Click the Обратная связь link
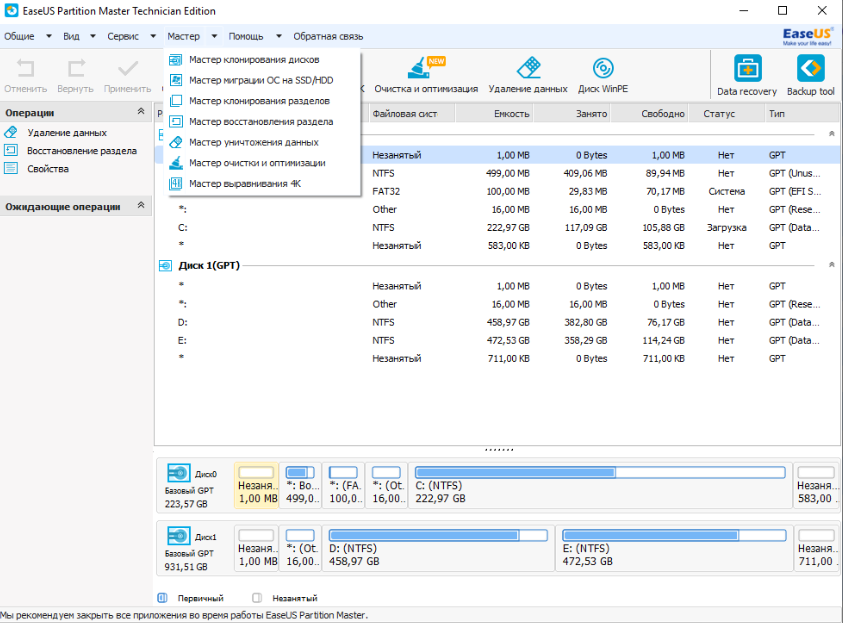The image size is (843, 623). [x=328, y=37]
